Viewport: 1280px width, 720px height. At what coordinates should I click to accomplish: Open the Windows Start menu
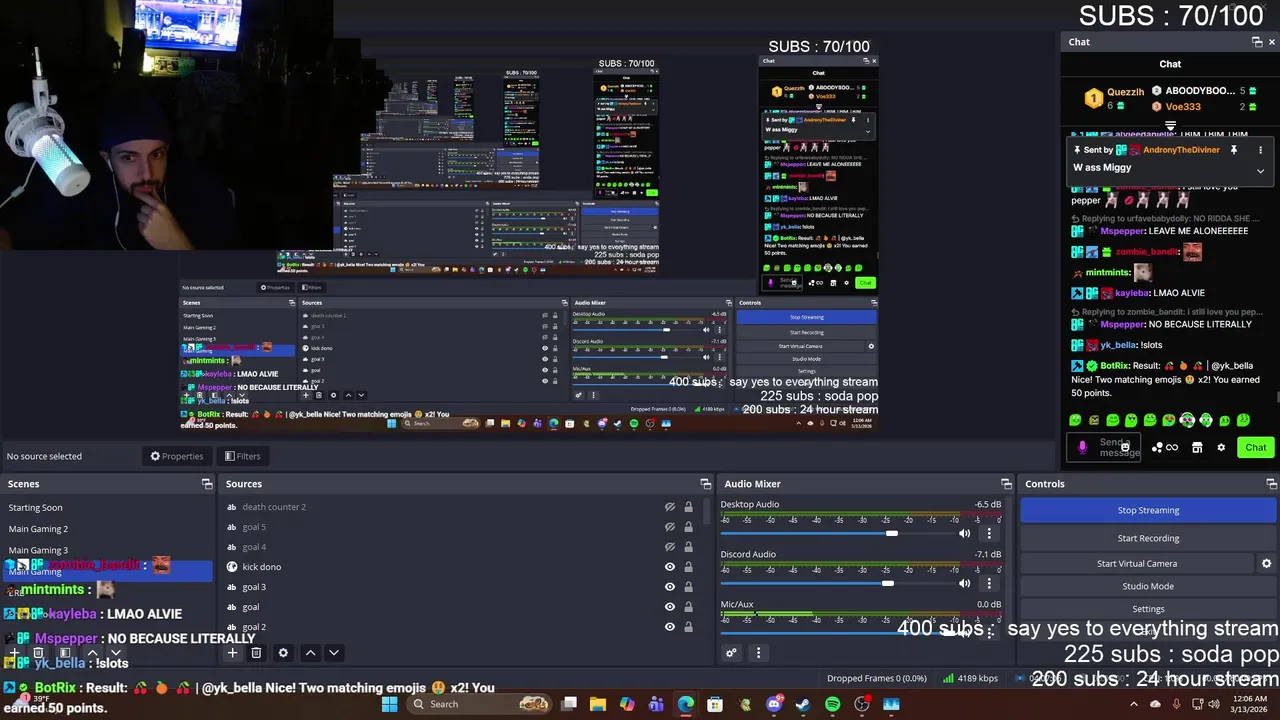click(390, 705)
